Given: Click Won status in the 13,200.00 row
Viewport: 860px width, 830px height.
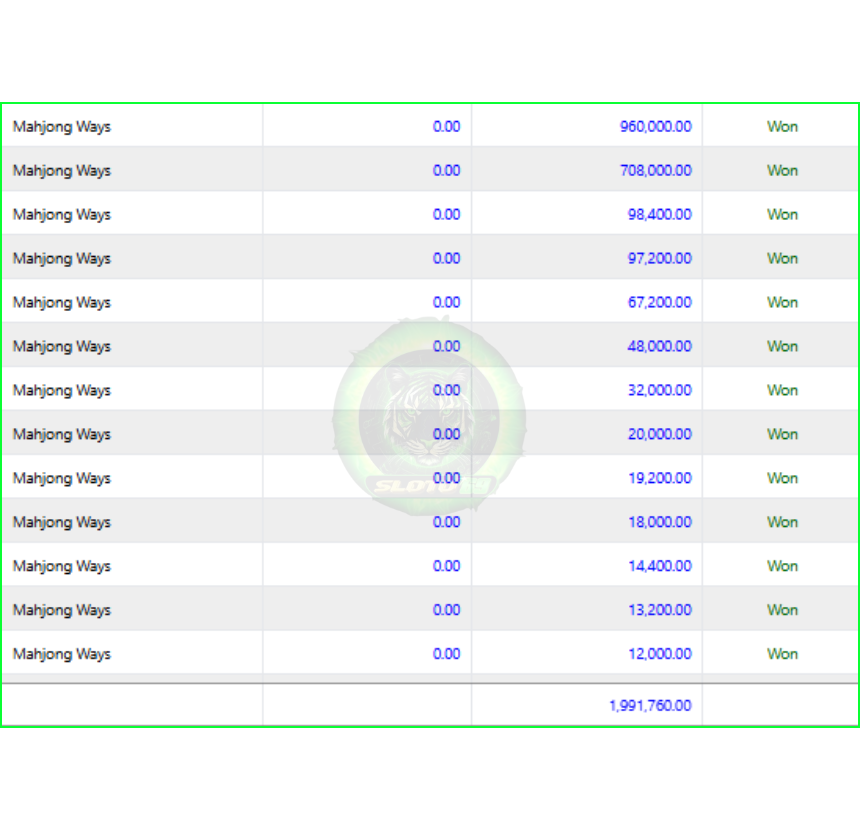Looking at the screenshot, I should [782, 609].
